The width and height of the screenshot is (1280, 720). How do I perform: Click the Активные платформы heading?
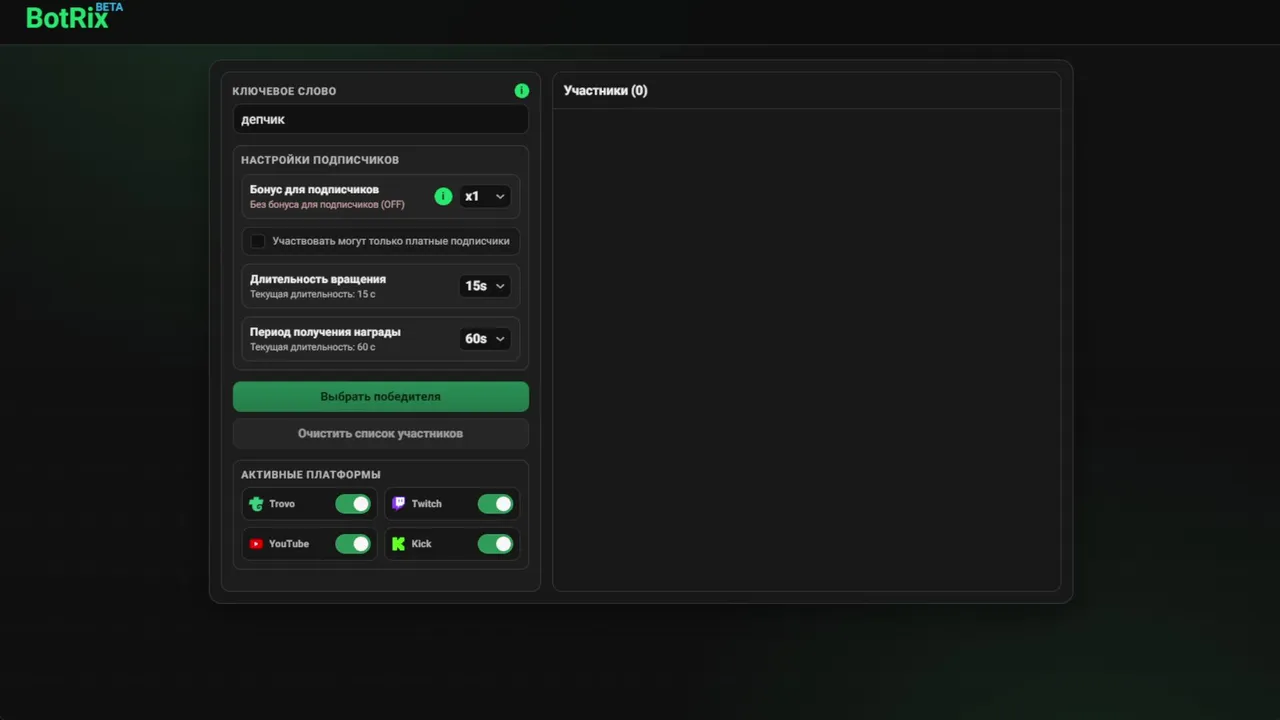click(x=311, y=475)
